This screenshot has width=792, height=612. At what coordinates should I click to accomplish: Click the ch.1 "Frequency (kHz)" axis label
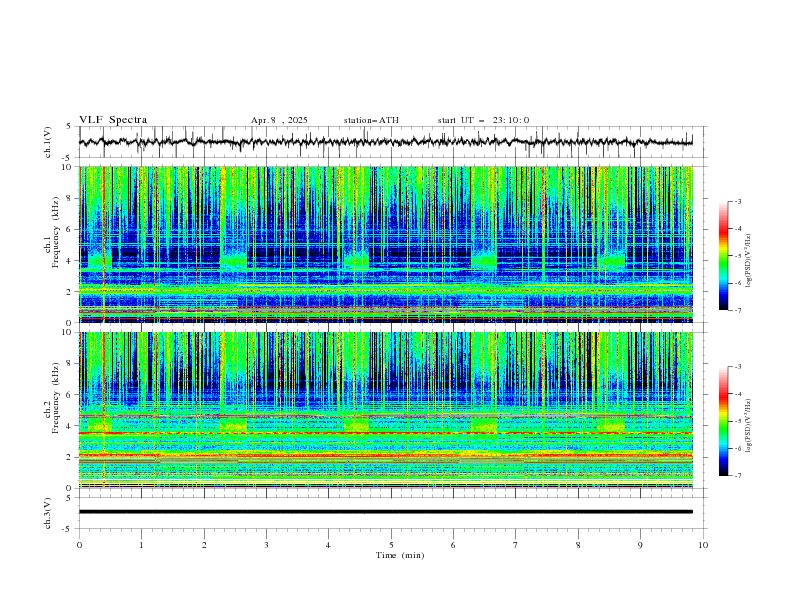tap(56, 230)
